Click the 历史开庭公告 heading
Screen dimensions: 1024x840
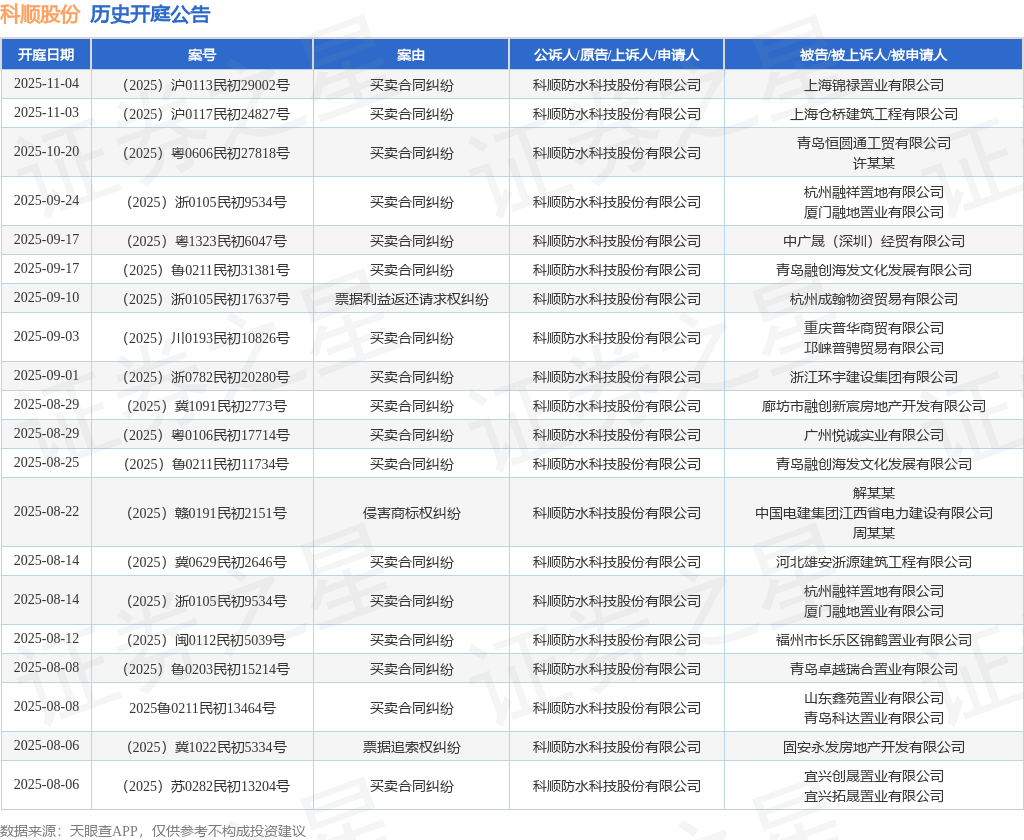pyautogui.click(x=150, y=14)
